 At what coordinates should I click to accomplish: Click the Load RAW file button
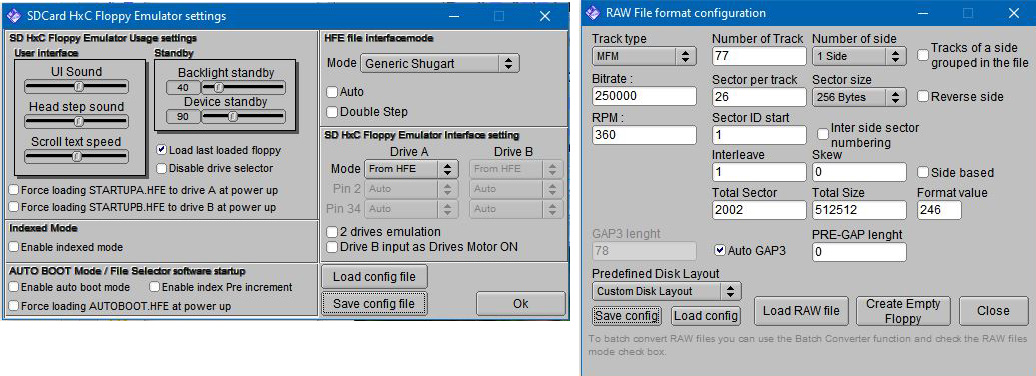click(801, 311)
